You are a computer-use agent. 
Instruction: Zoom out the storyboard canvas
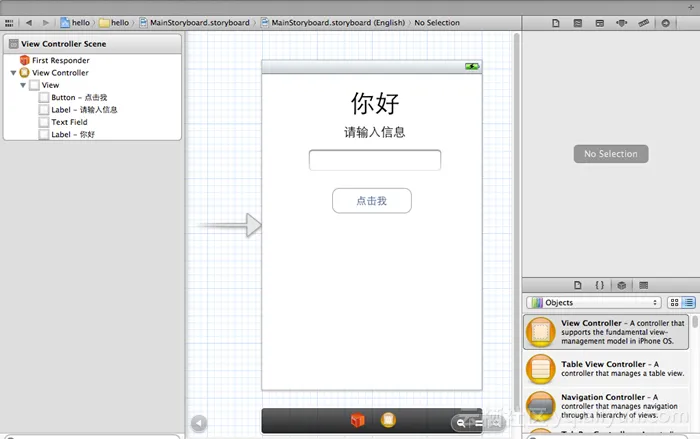[461, 423]
